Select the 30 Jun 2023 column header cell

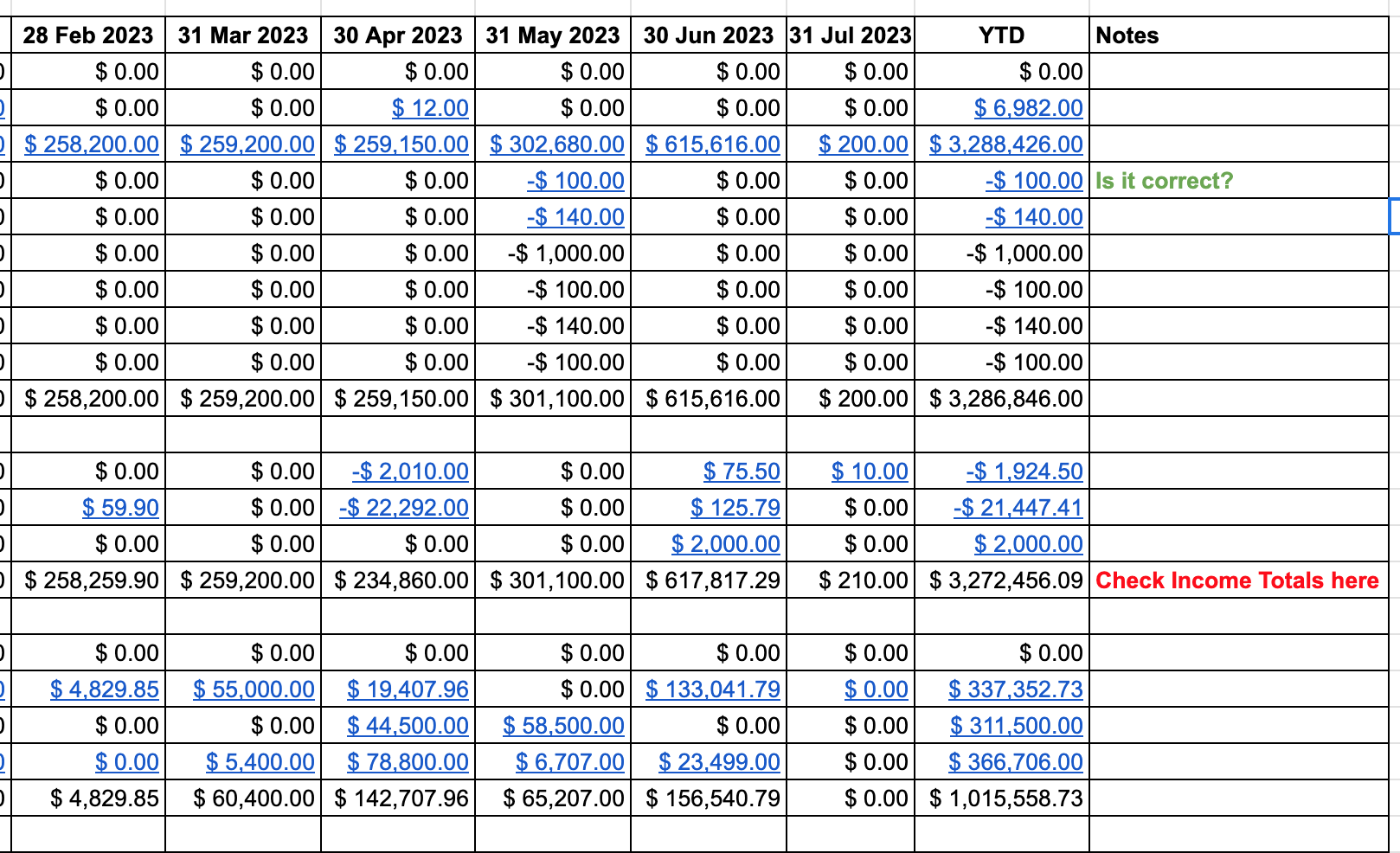coord(709,35)
